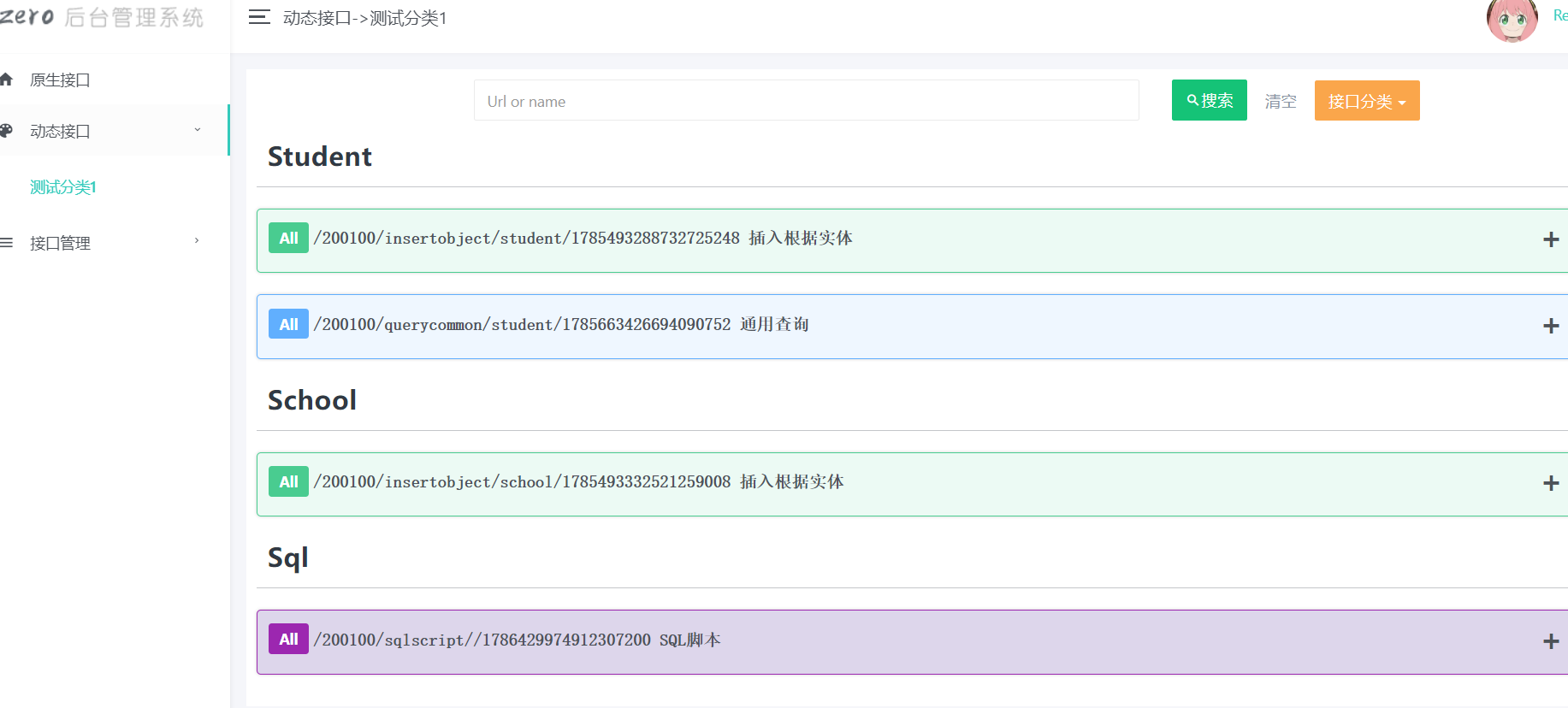1568x708 pixels.
Task: Click the zero 后台管理系统 logo
Action: pyautogui.click(x=102, y=17)
